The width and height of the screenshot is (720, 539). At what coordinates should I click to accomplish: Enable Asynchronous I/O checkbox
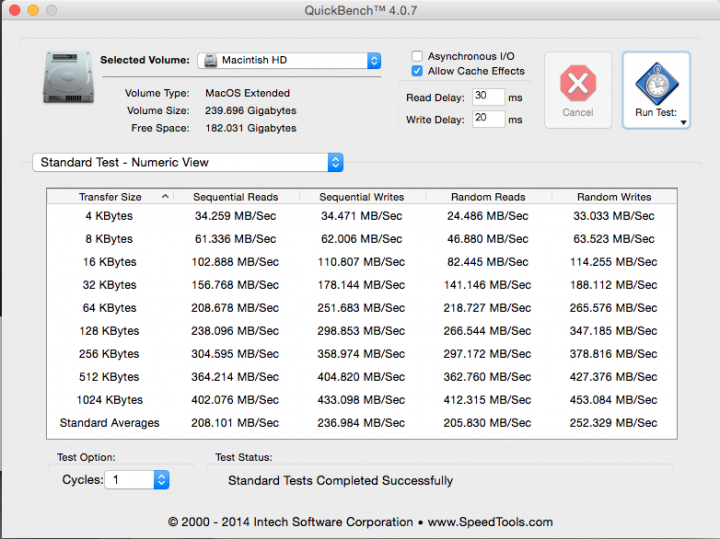[417, 56]
